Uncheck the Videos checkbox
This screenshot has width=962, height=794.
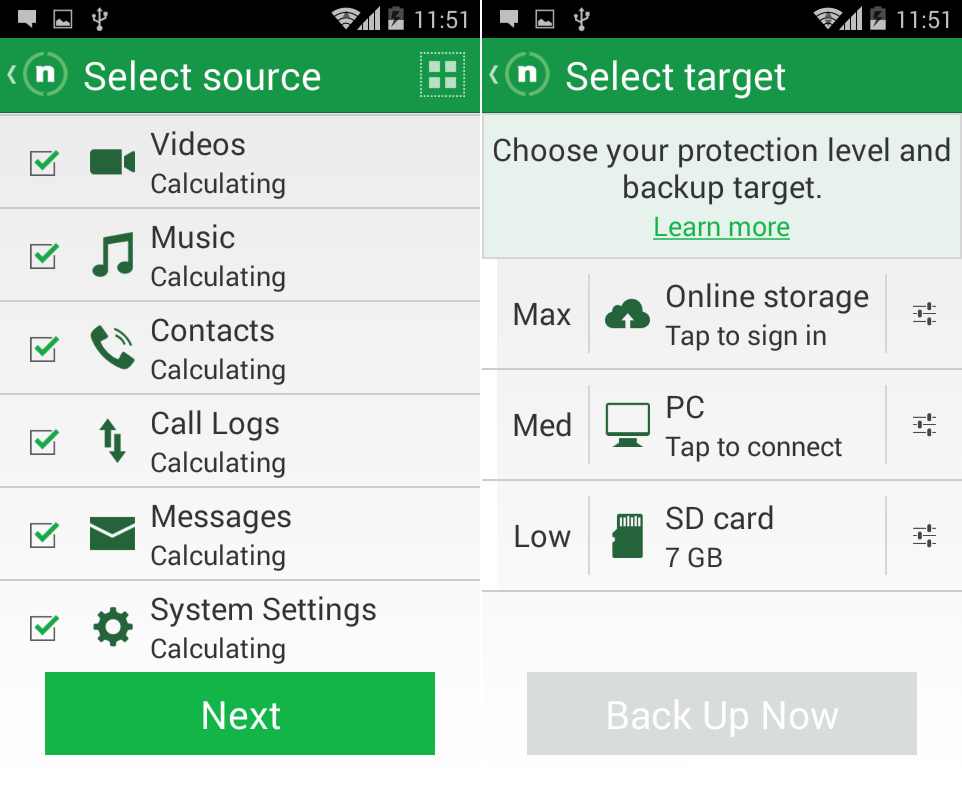click(x=44, y=163)
